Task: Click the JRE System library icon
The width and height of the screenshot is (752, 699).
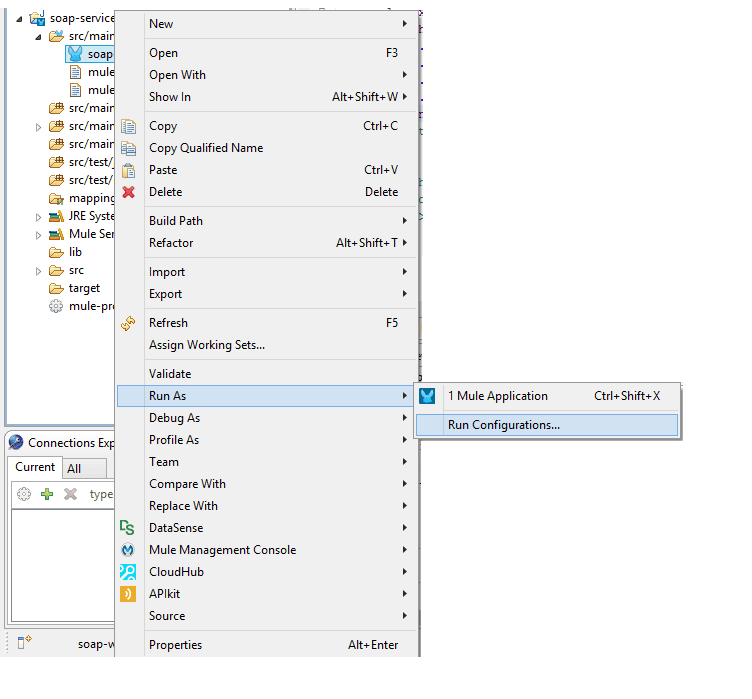Action: [x=56, y=216]
